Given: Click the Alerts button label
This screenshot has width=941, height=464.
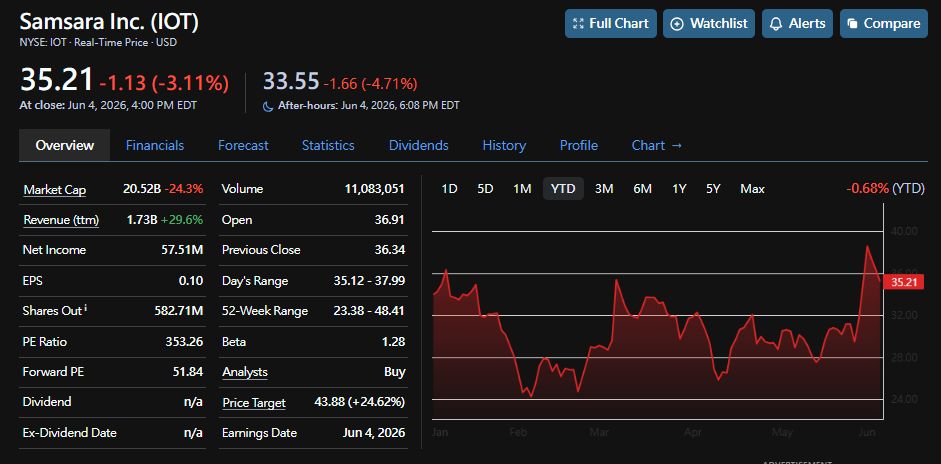Looking at the screenshot, I should point(807,24).
